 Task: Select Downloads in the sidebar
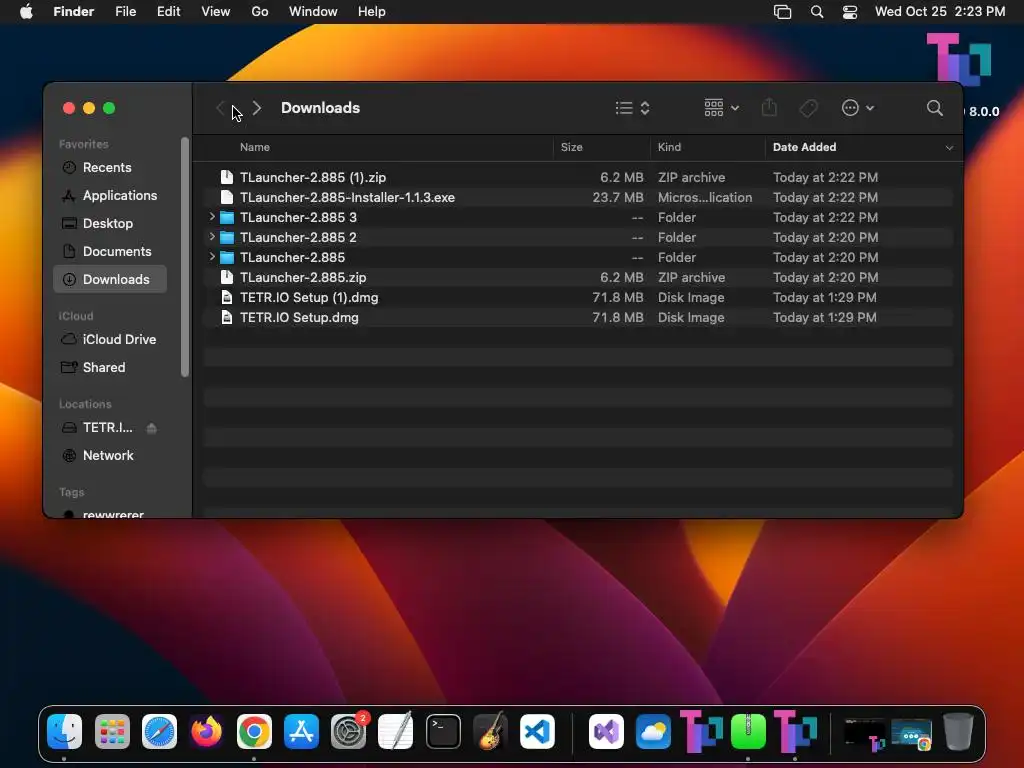(110, 280)
